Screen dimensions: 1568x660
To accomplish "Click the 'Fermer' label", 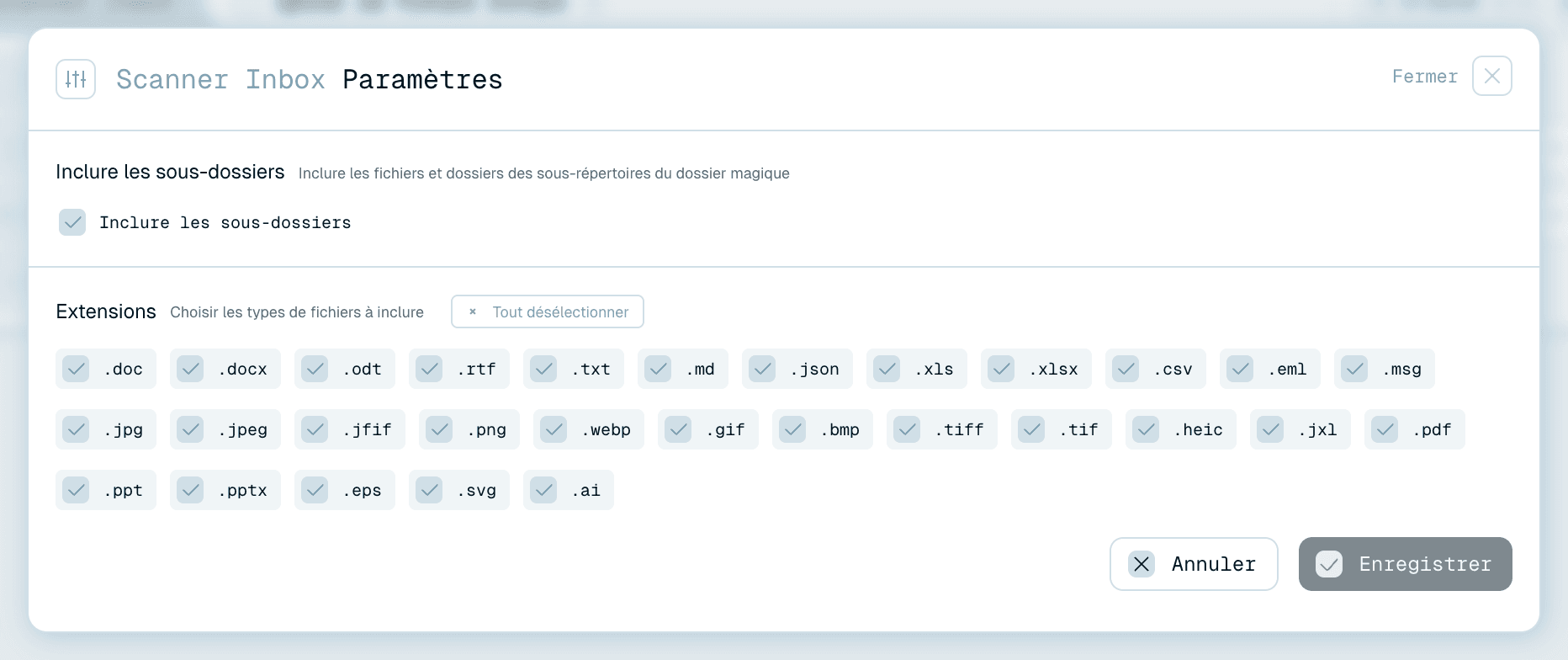I will [x=1424, y=77].
